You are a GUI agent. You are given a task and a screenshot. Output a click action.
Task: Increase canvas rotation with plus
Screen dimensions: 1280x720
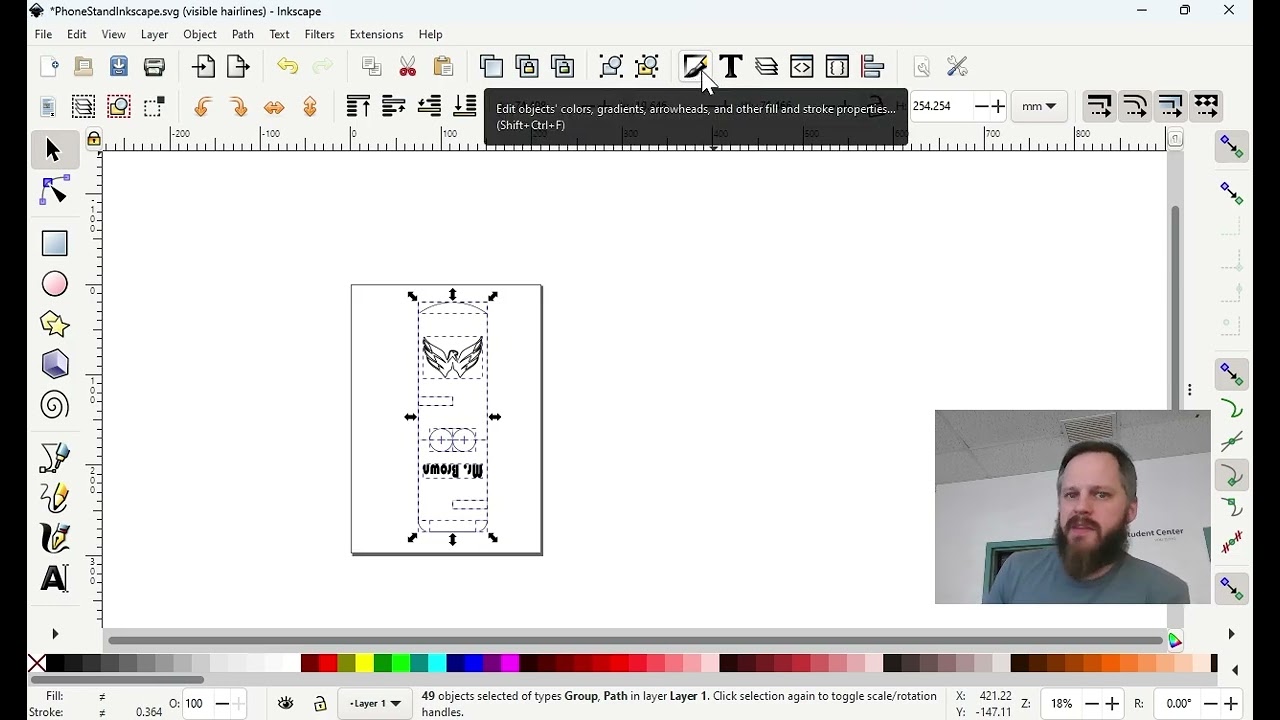[1231, 704]
